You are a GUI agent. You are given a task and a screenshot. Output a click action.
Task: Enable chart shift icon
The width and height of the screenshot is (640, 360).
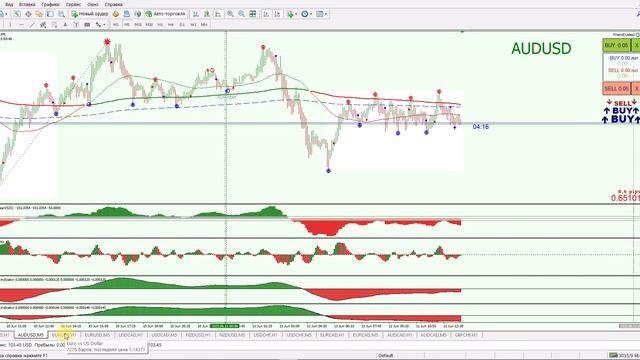click(278, 14)
